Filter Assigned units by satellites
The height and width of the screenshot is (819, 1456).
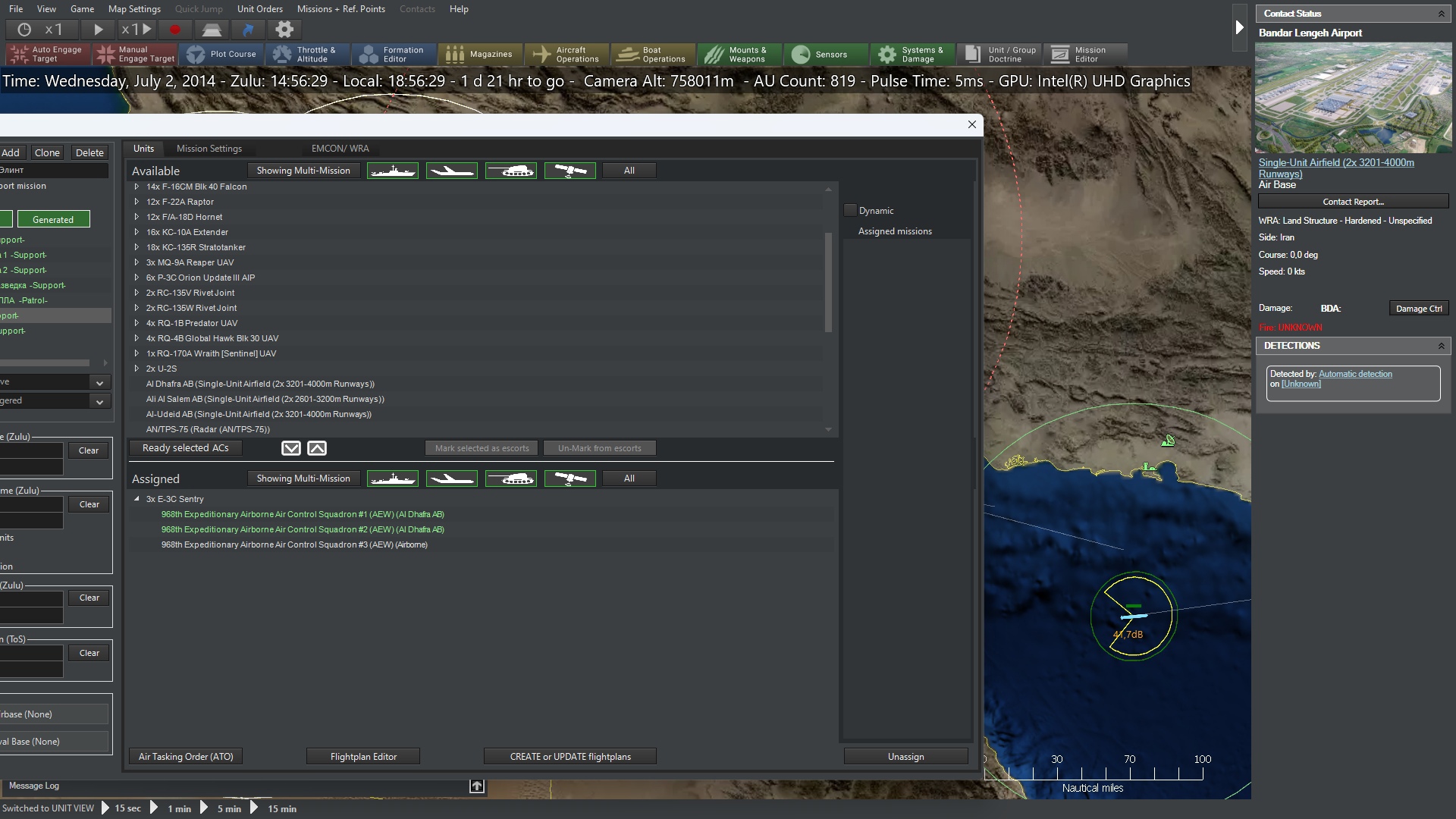[570, 479]
